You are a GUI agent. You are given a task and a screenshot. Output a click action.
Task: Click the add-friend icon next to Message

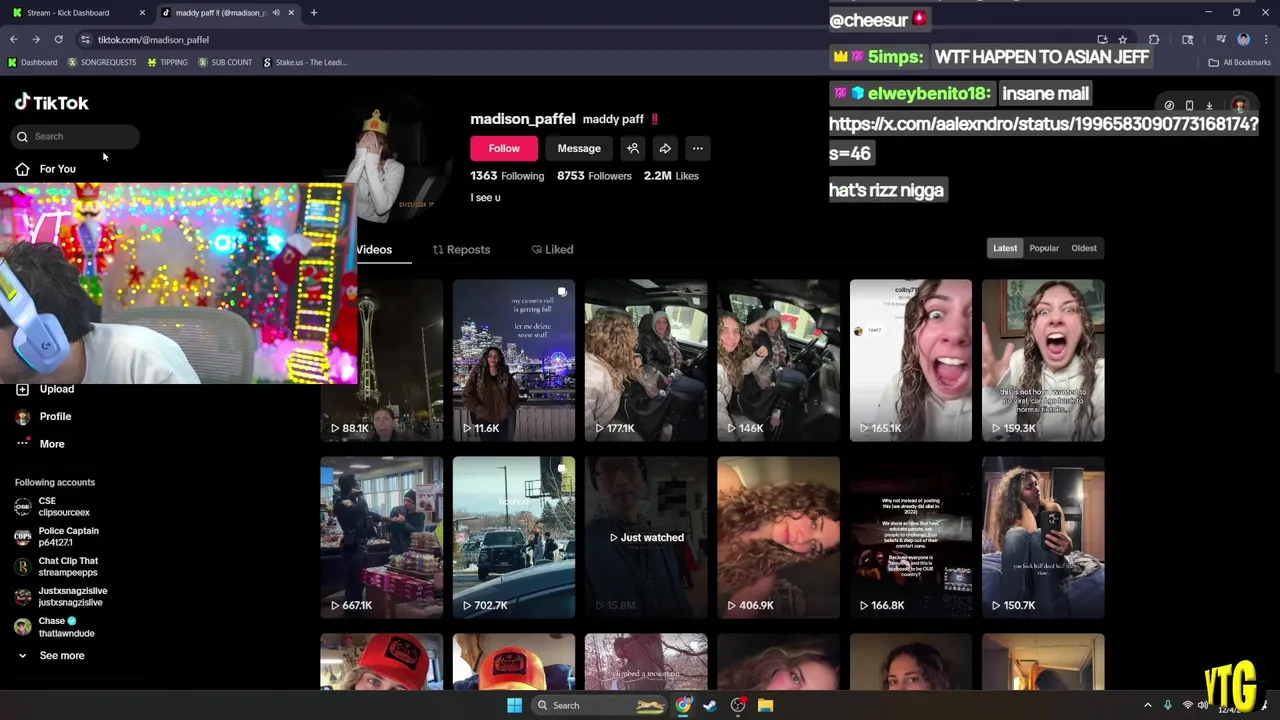pyautogui.click(x=633, y=148)
